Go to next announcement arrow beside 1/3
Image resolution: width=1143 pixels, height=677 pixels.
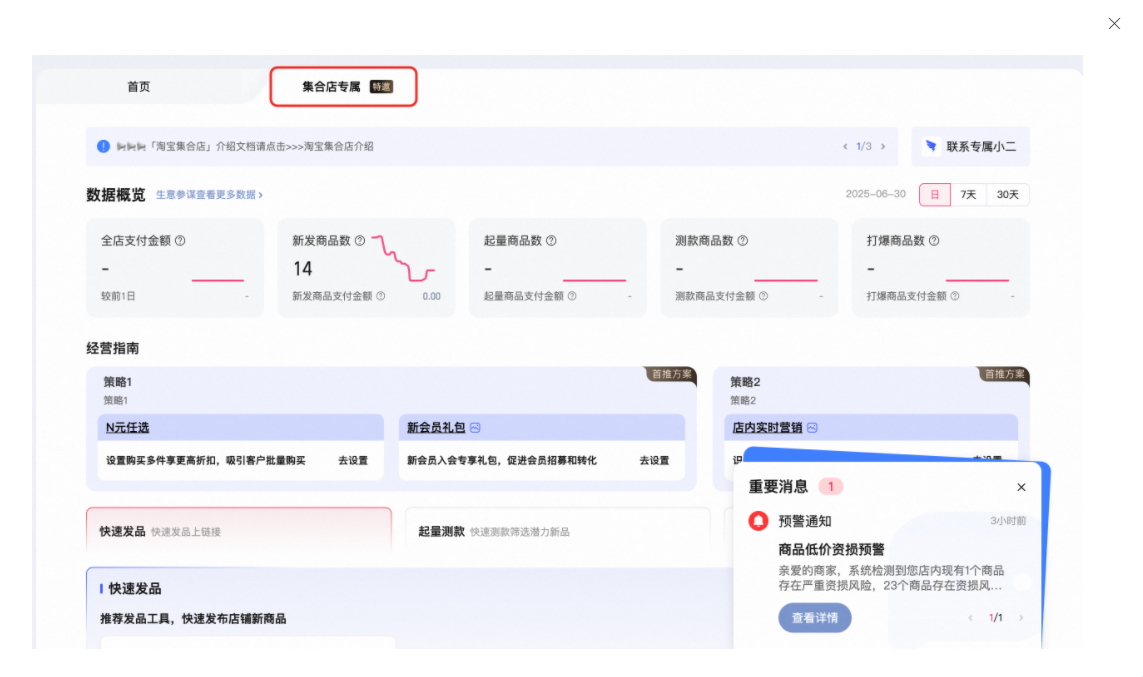tap(883, 146)
